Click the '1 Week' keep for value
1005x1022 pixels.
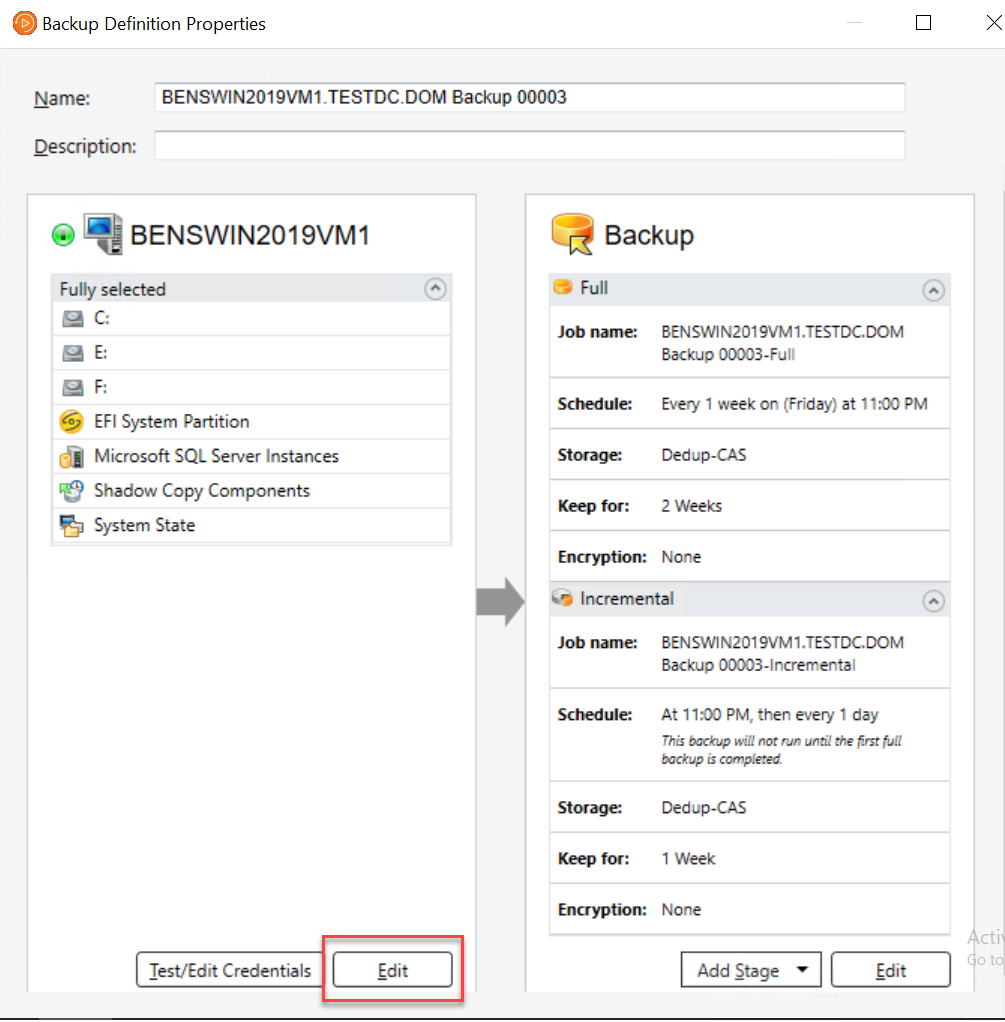[688, 858]
